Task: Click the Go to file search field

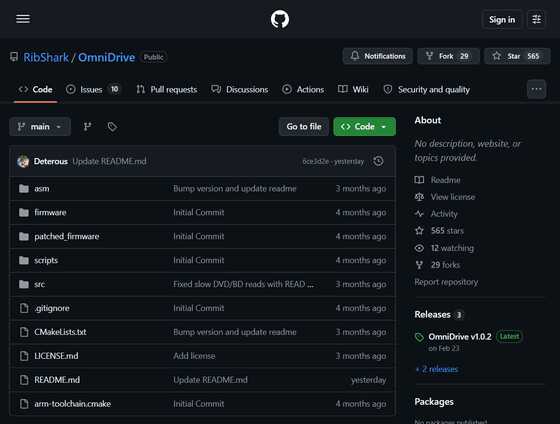Action: [x=304, y=126]
